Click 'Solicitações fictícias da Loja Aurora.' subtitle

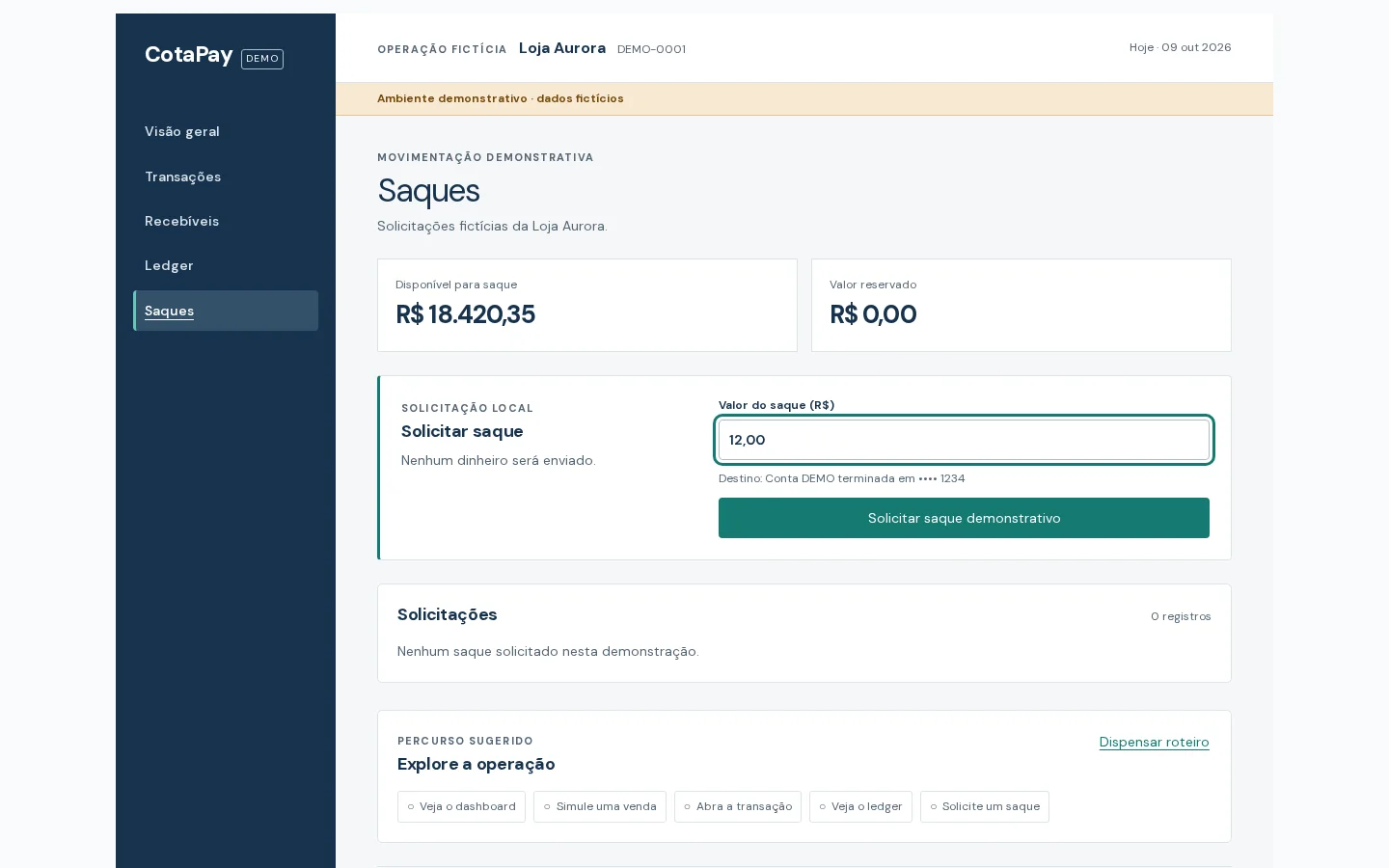492,227
